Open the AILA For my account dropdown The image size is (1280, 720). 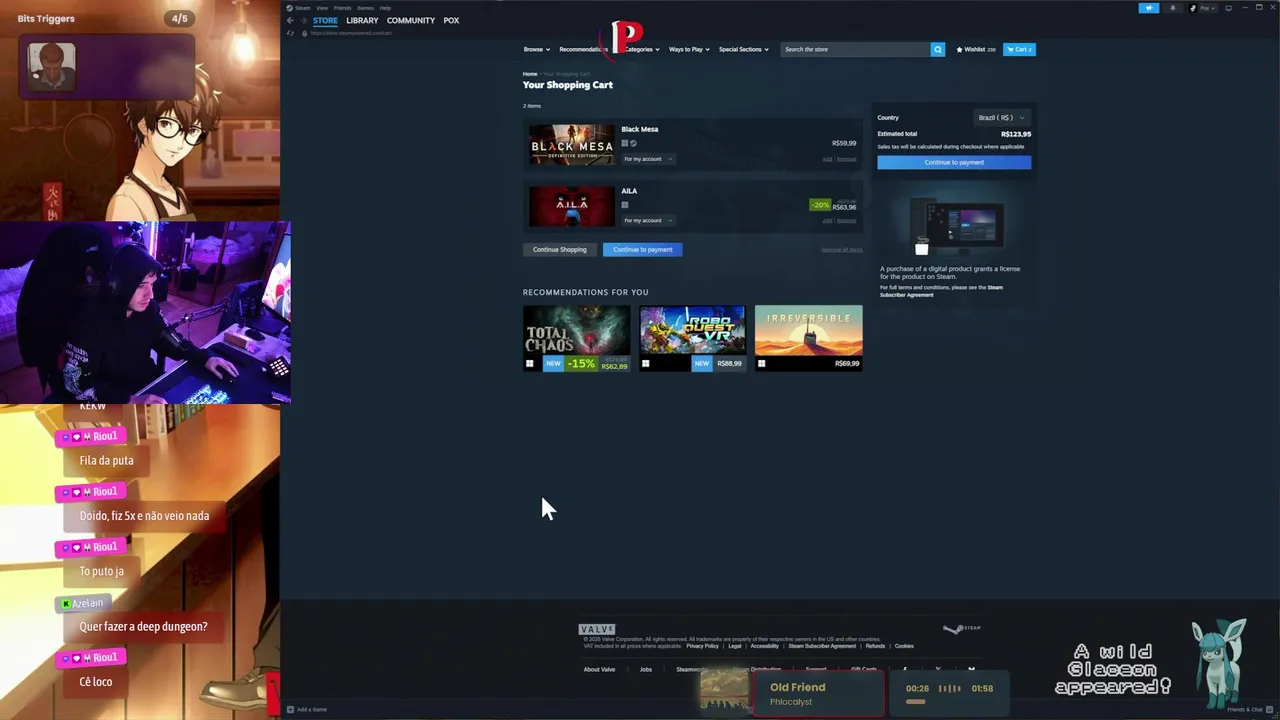coord(647,221)
